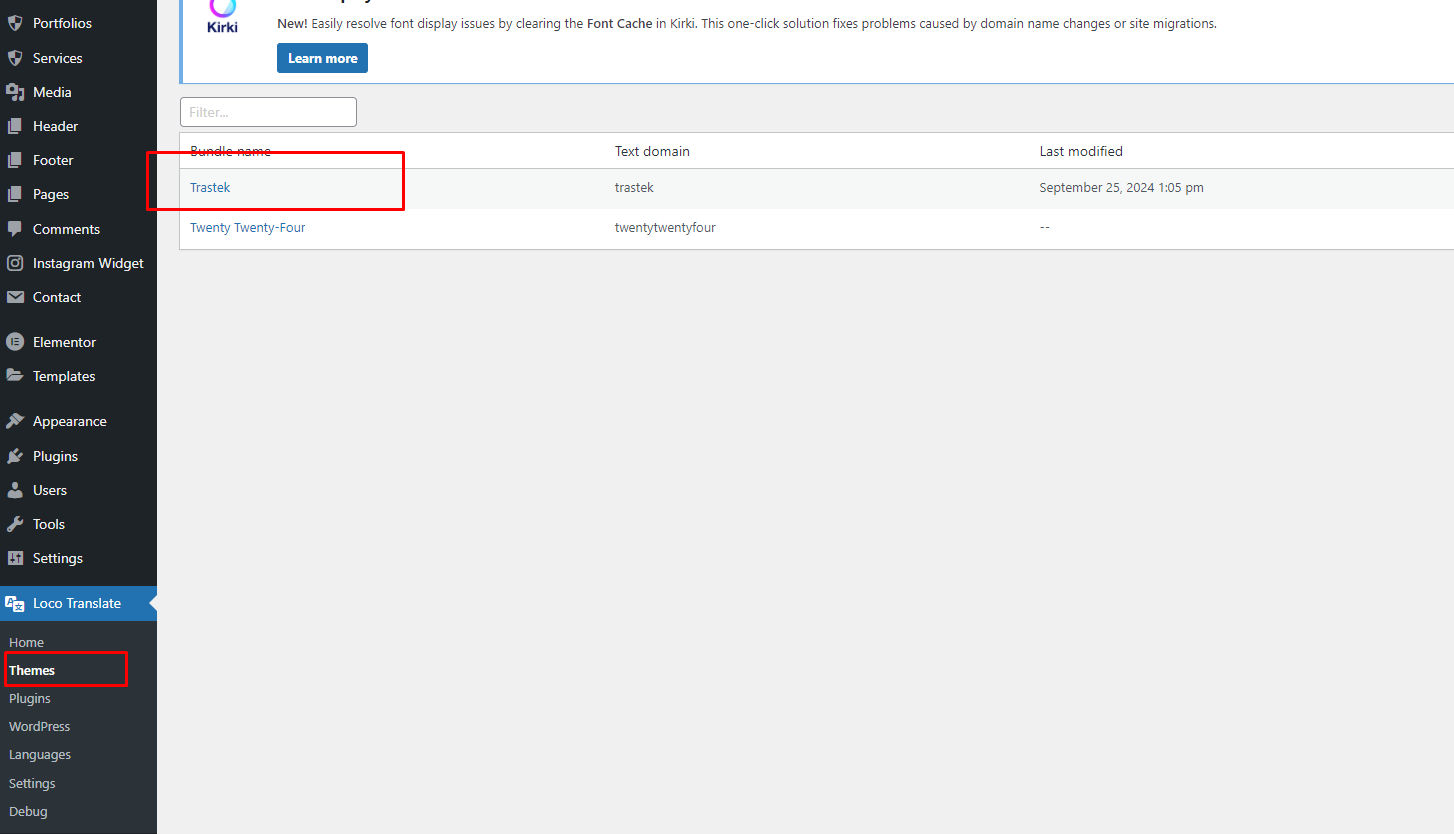Click into the Filter input field
Viewport: 1454px width, 834px height.
268,112
